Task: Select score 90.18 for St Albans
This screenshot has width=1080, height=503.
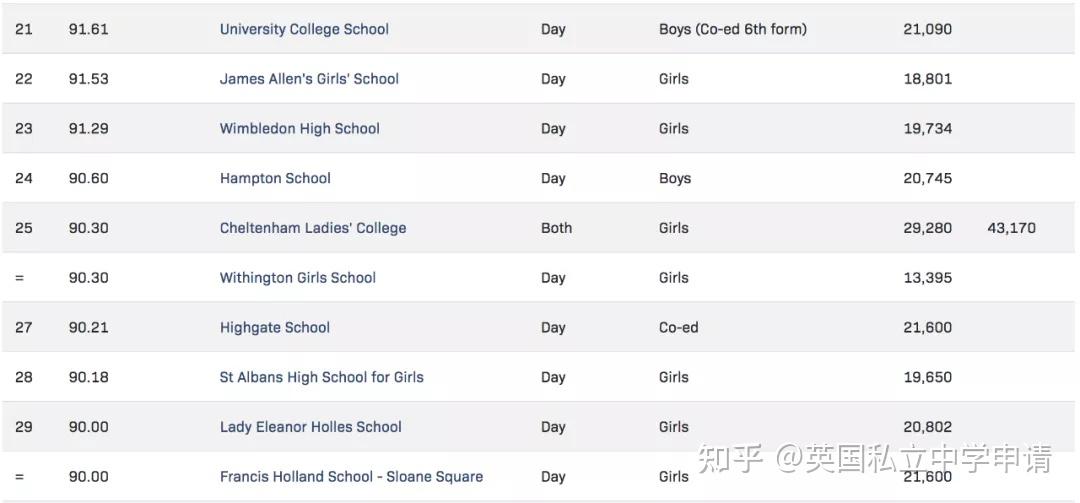Action: click(x=88, y=377)
